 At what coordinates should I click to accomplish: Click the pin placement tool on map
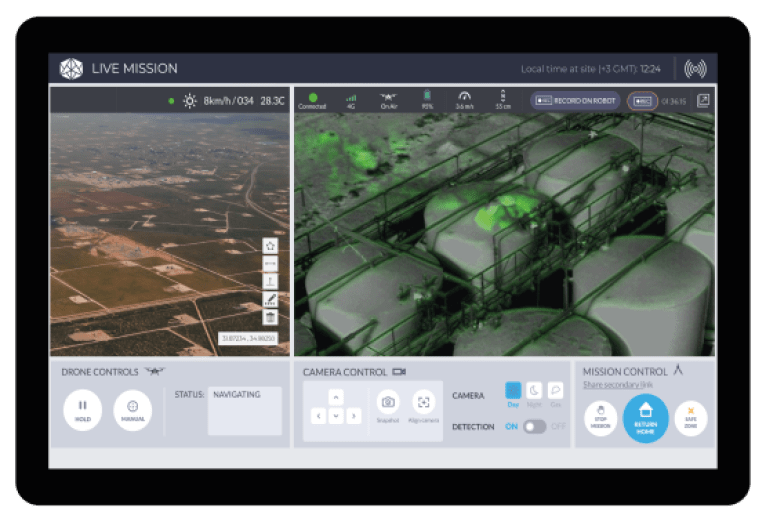click(x=270, y=281)
